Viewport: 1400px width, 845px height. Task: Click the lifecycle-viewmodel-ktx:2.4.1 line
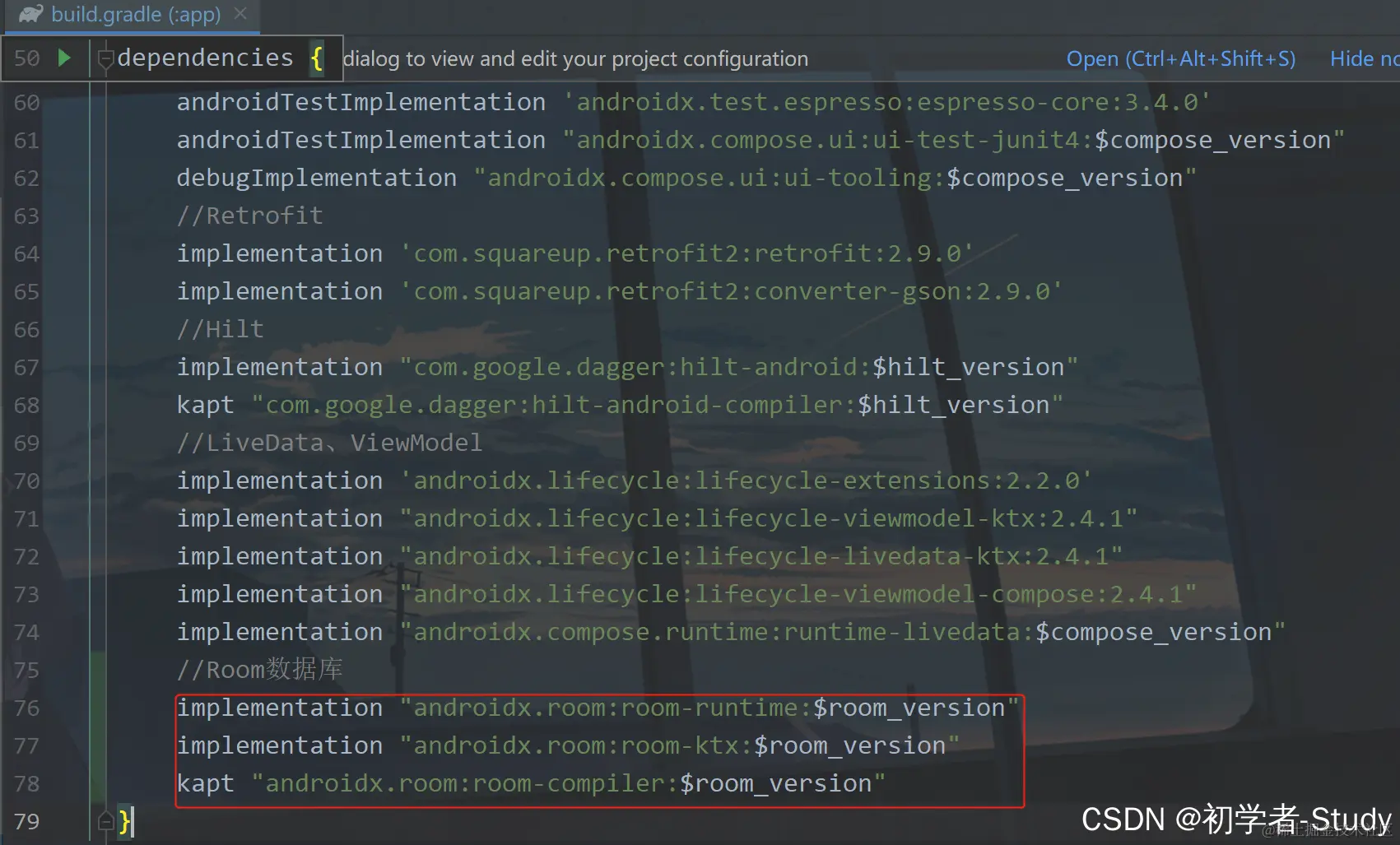tap(657, 518)
